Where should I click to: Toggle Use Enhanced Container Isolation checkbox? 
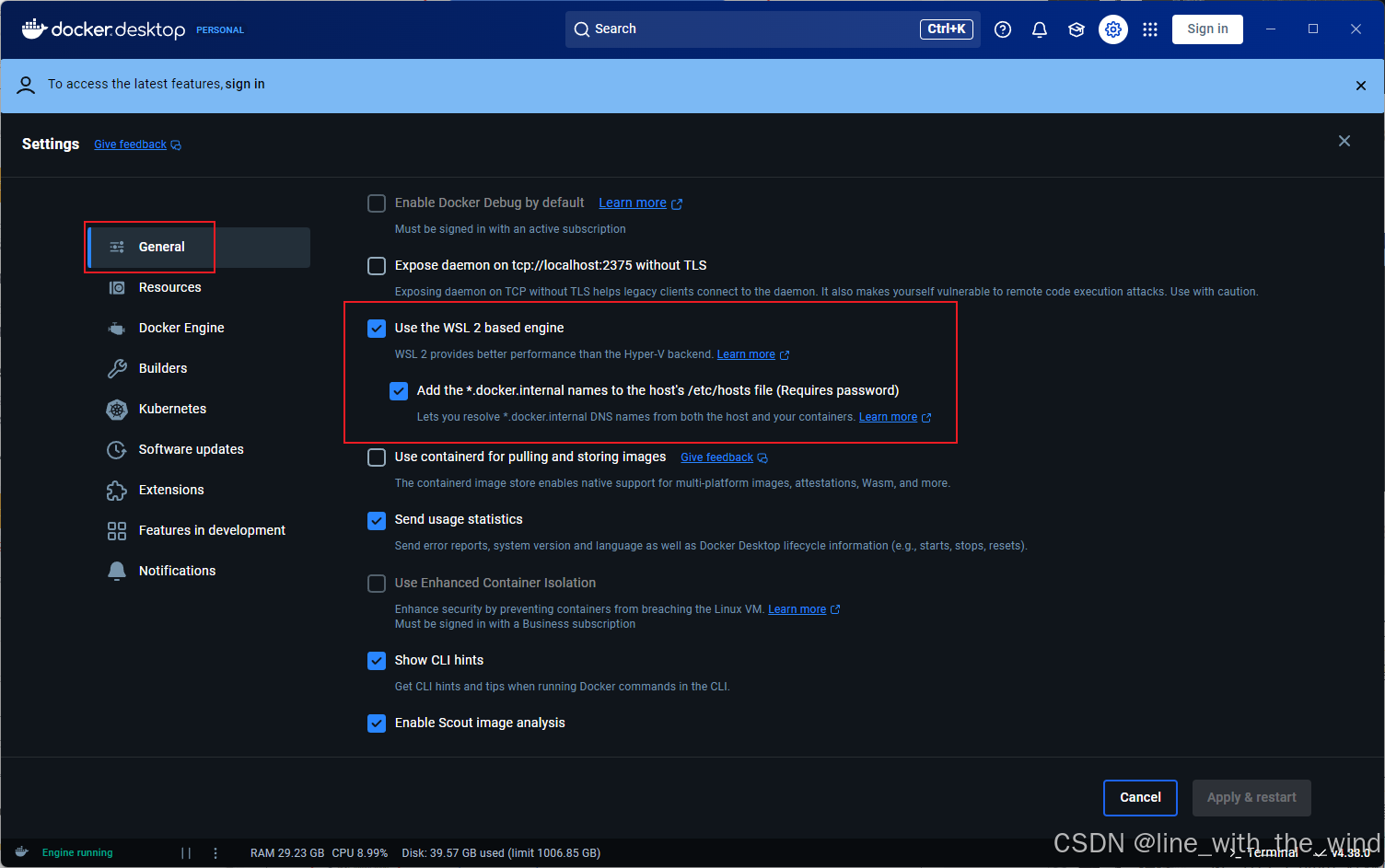click(x=377, y=584)
